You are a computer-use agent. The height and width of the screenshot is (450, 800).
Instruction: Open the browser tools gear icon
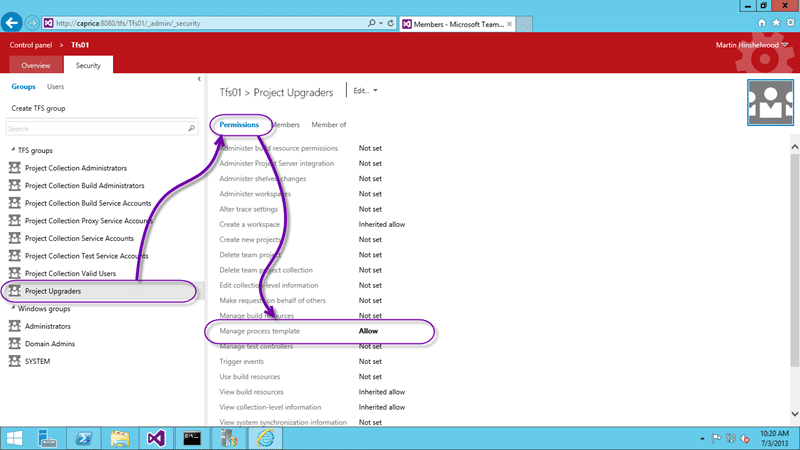[x=790, y=22]
